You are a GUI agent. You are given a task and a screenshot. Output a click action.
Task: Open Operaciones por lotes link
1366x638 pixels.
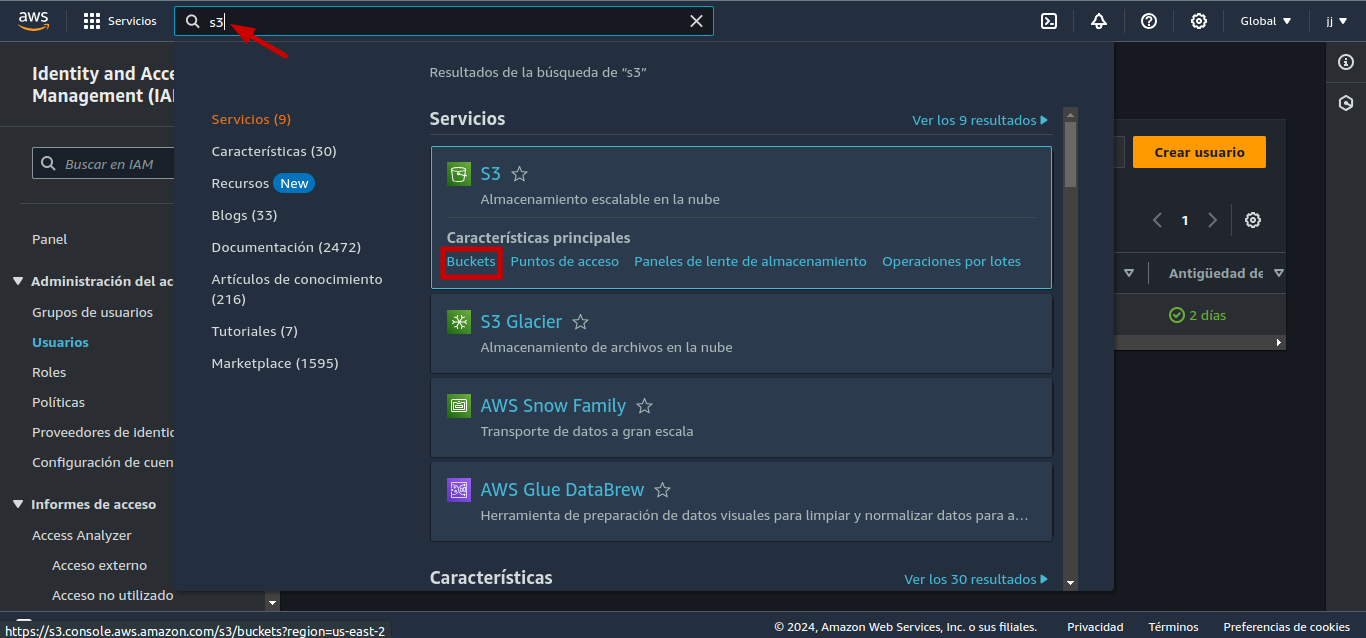tap(951, 261)
